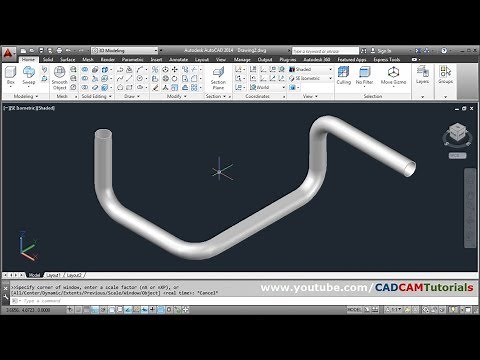Click the search keyword input field
Image resolution: width=480 pixels, height=360 pixels.
pyautogui.click(x=325, y=51)
